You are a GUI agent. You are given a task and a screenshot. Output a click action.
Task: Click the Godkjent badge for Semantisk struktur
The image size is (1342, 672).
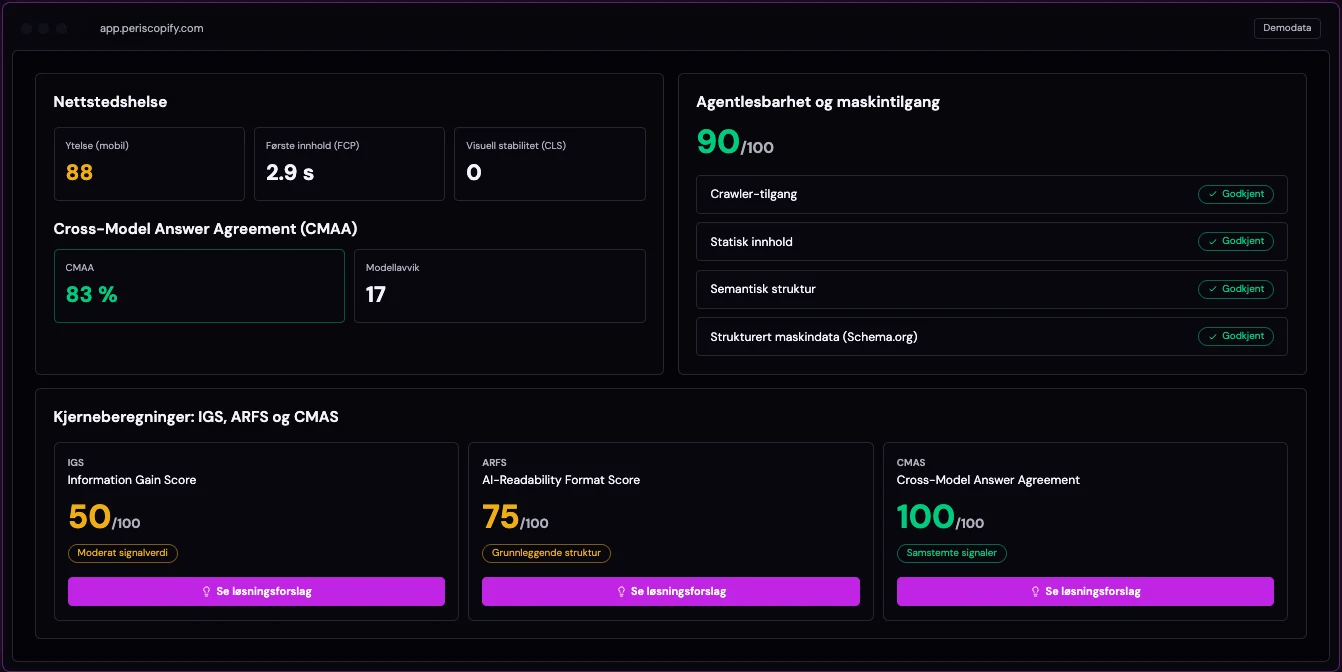click(x=1236, y=289)
